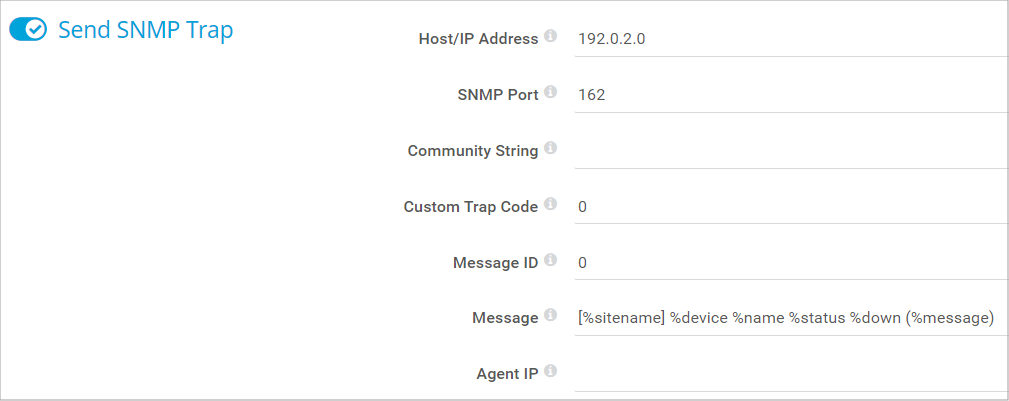Image resolution: width=1009 pixels, height=401 pixels.
Task: Click the Send SNMP Trap heading text
Action: click(x=145, y=30)
